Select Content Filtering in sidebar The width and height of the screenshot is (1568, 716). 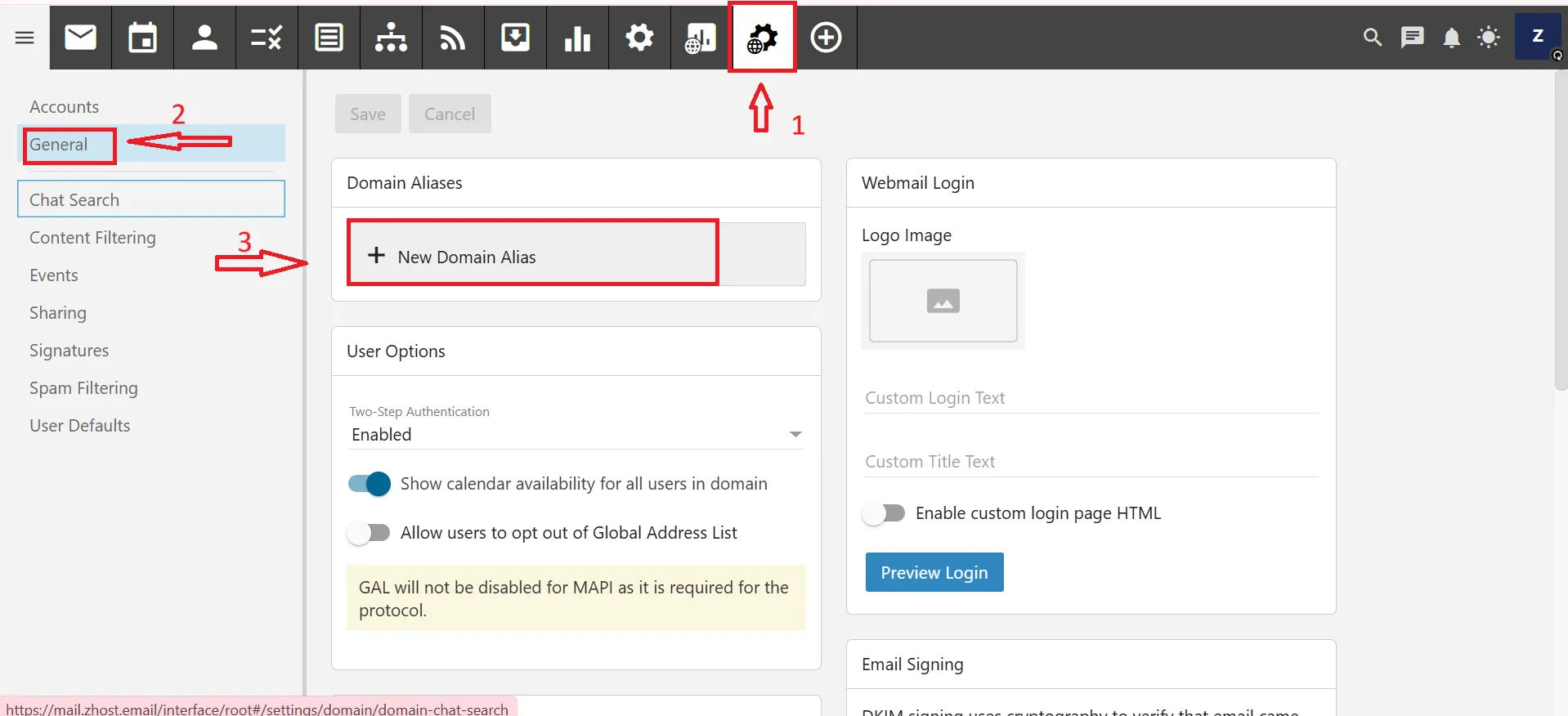click(x=92, y=238)
